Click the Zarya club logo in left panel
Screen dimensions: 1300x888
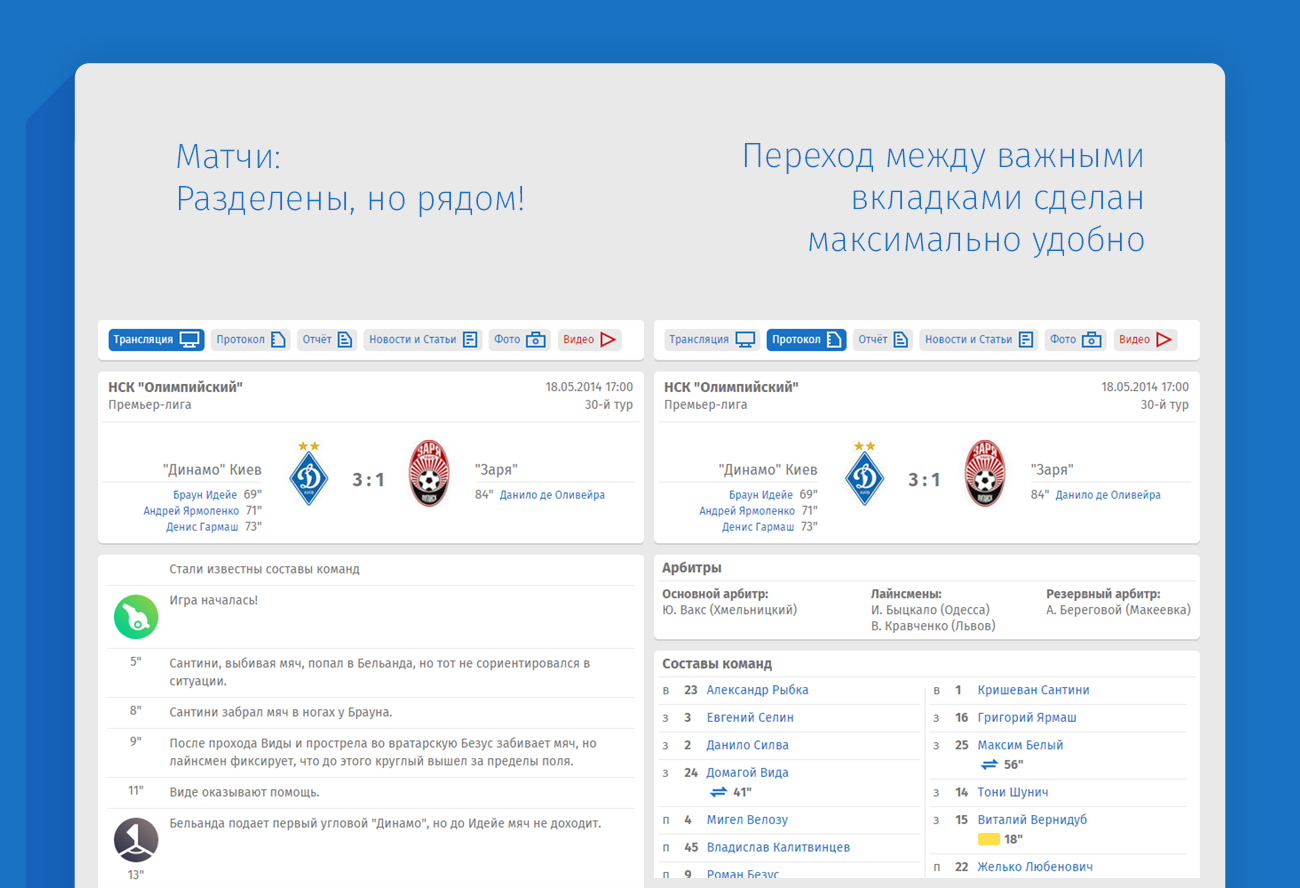429,474
